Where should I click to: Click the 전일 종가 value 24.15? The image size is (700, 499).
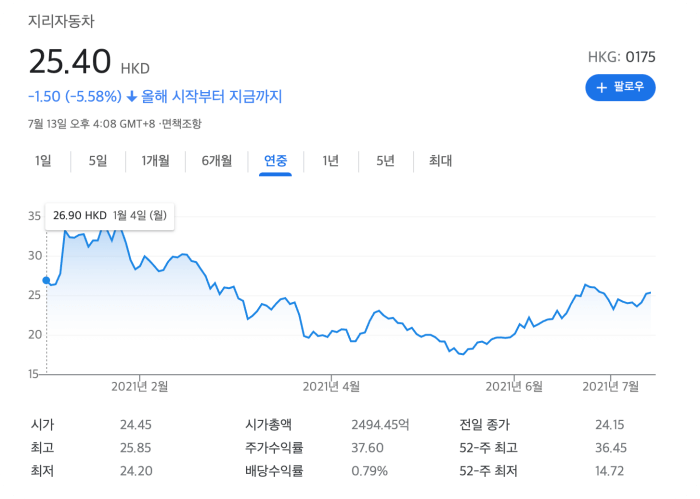[x=610, y=424]
